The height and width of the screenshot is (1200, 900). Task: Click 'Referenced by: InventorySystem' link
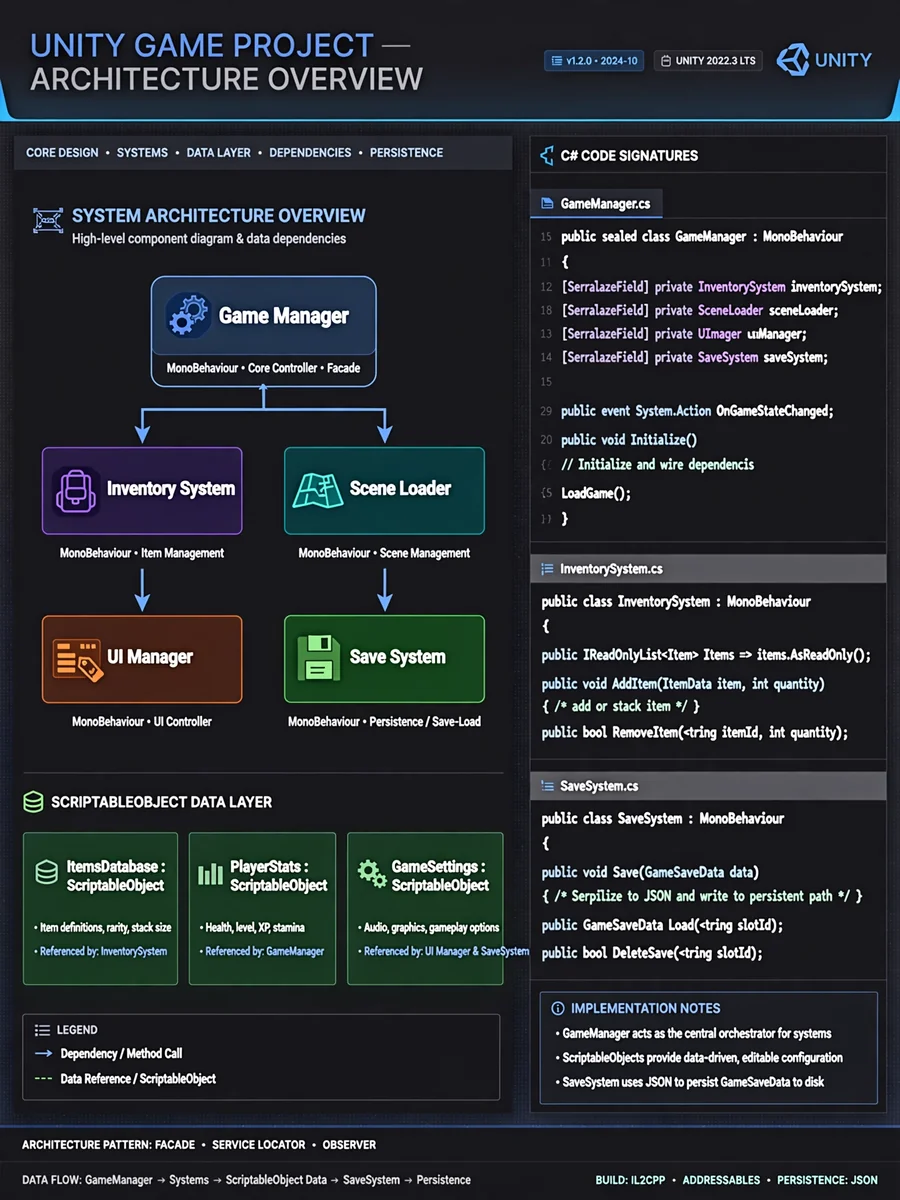(x=103, y=951)
